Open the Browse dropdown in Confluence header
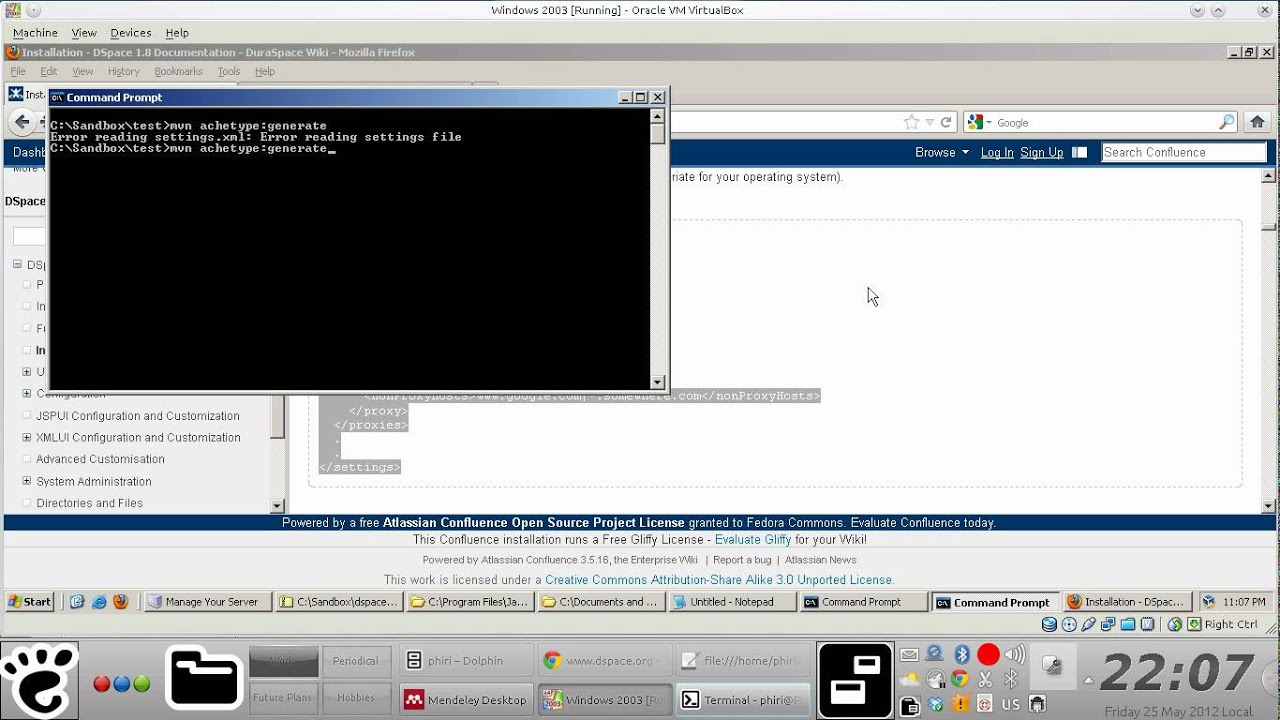Viewport: 1280px width, 720px height. click(x=942, y=152)
